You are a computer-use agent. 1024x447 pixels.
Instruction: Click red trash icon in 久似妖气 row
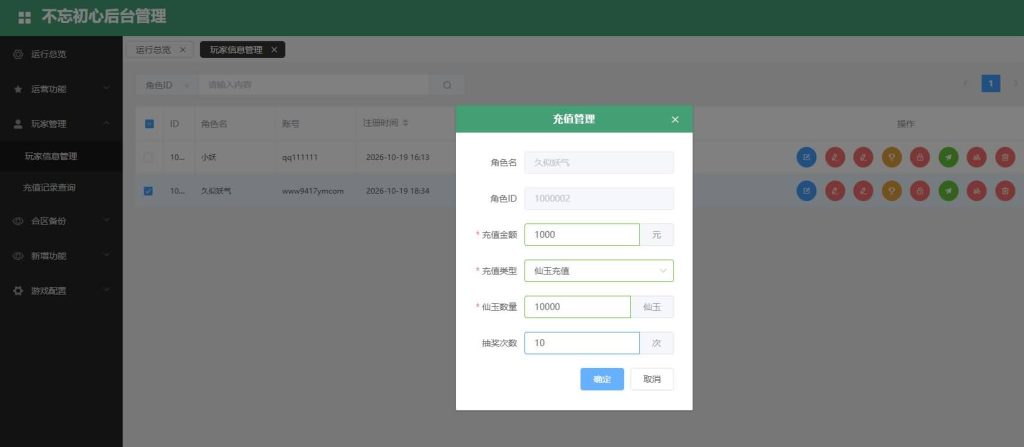tap(1005, 190)
